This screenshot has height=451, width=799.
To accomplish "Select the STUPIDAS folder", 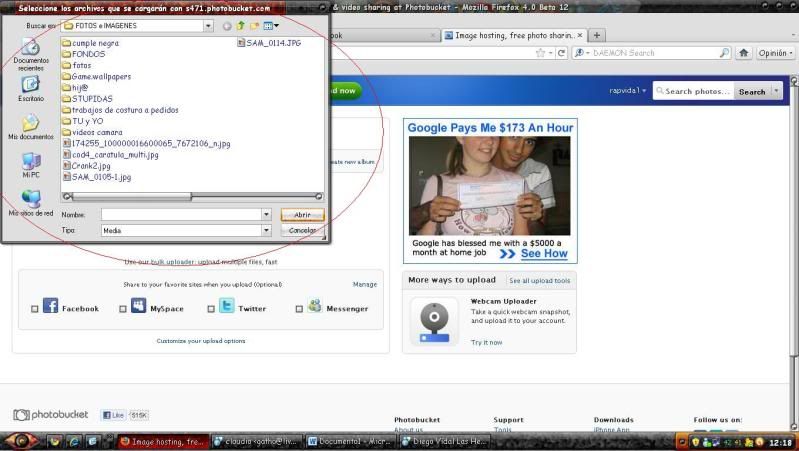I will (87, 99).
